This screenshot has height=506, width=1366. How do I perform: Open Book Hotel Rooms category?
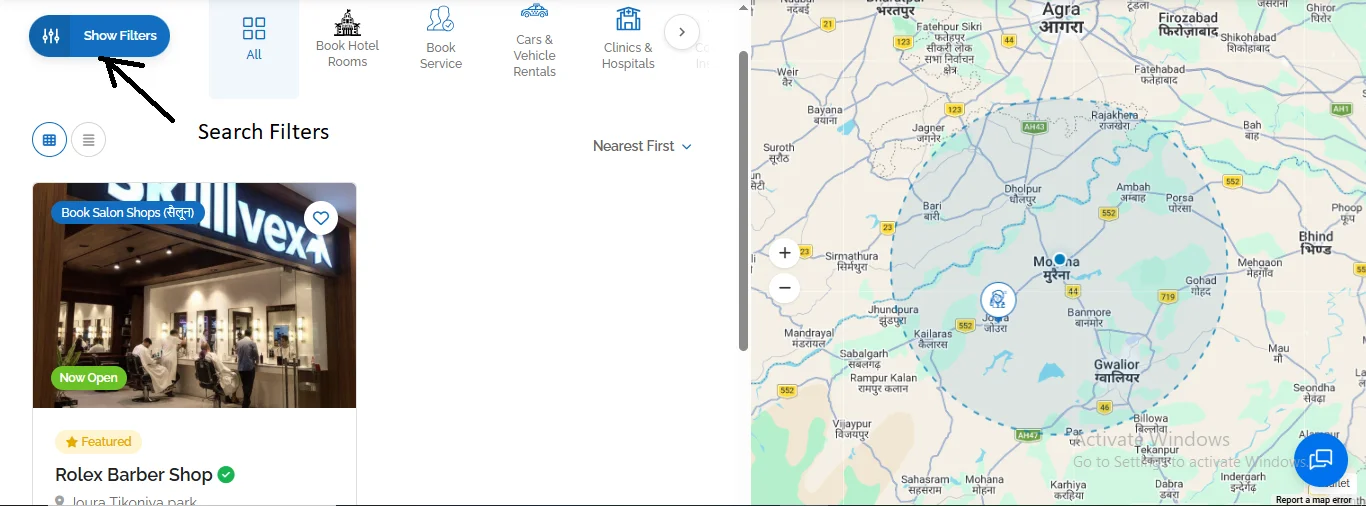348,40
